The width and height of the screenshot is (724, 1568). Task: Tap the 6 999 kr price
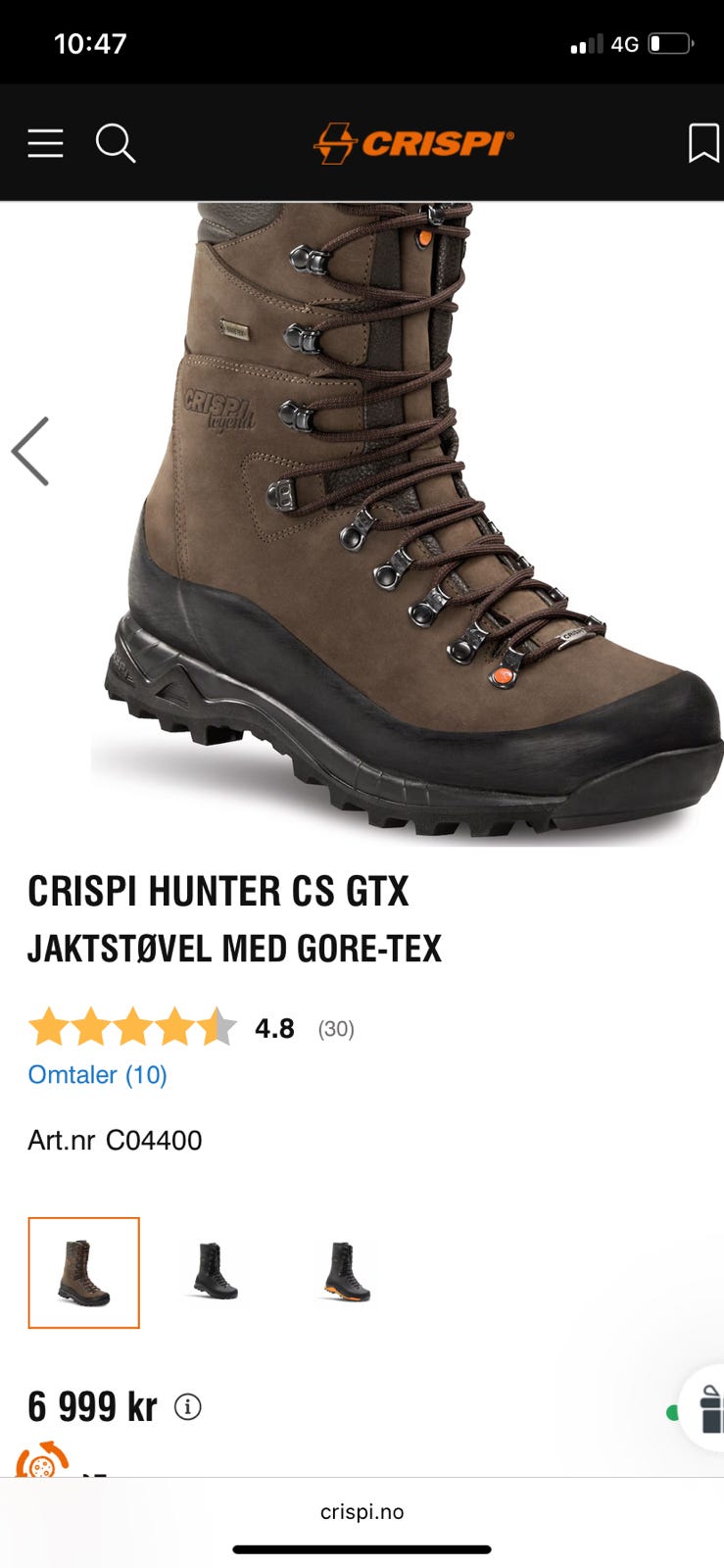92,1407
